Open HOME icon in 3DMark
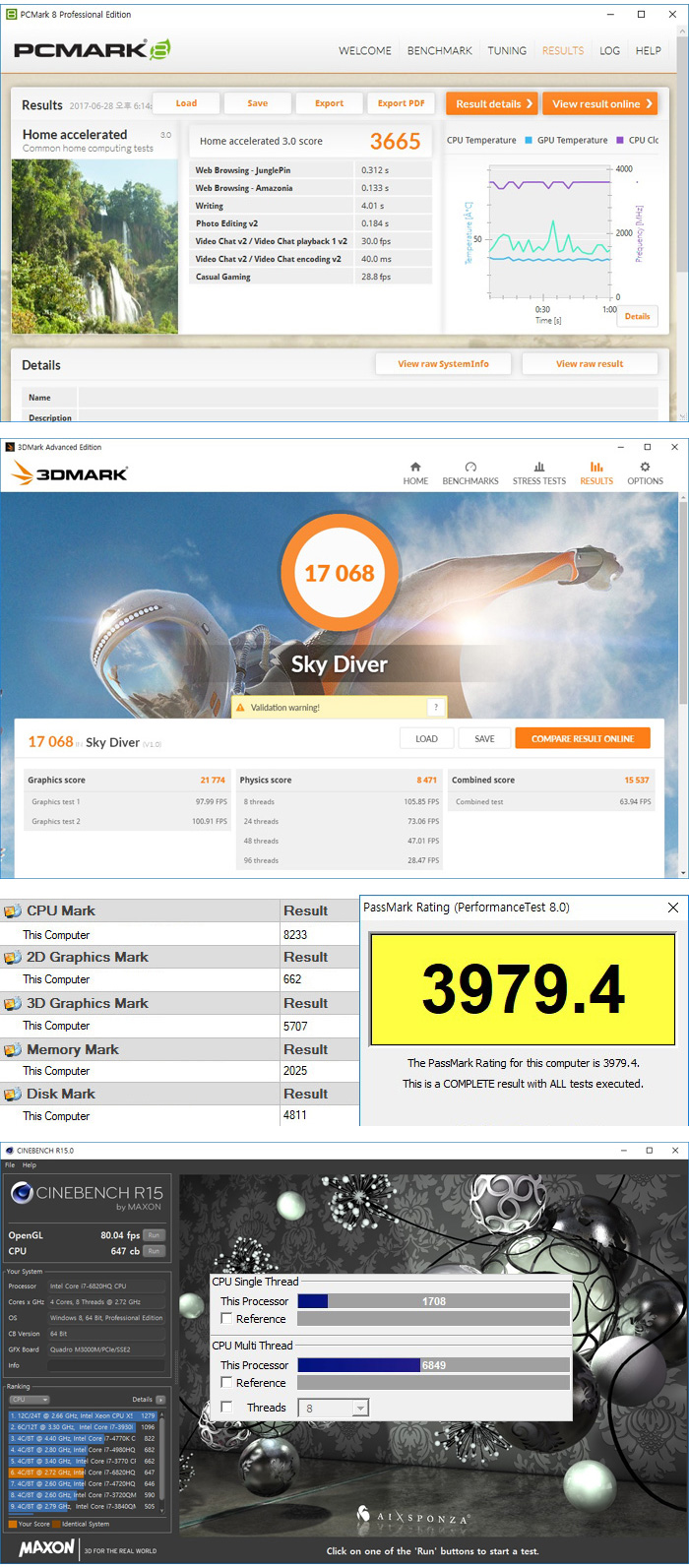 click(415, 467)
